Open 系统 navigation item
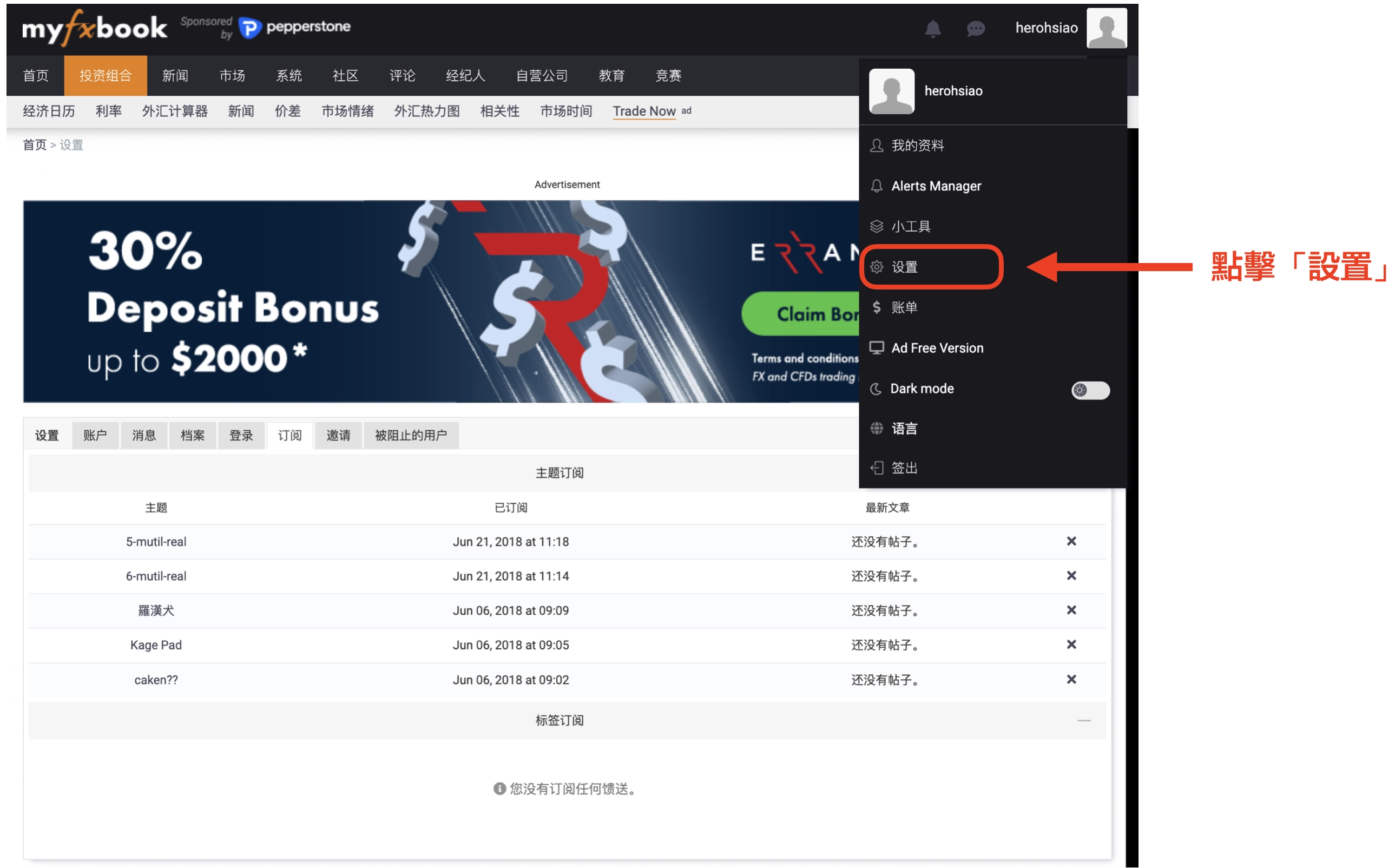1395x868 pixels. coord(289,76)
